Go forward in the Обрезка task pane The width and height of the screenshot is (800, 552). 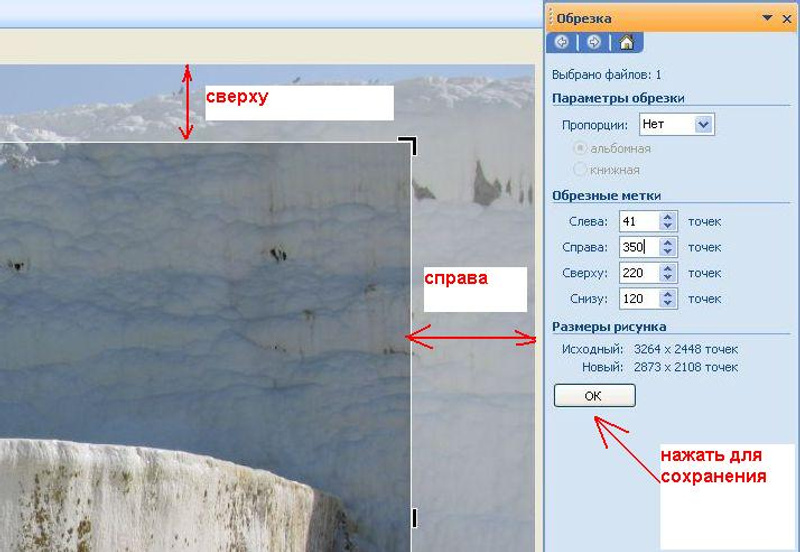(x=593, y=42)
